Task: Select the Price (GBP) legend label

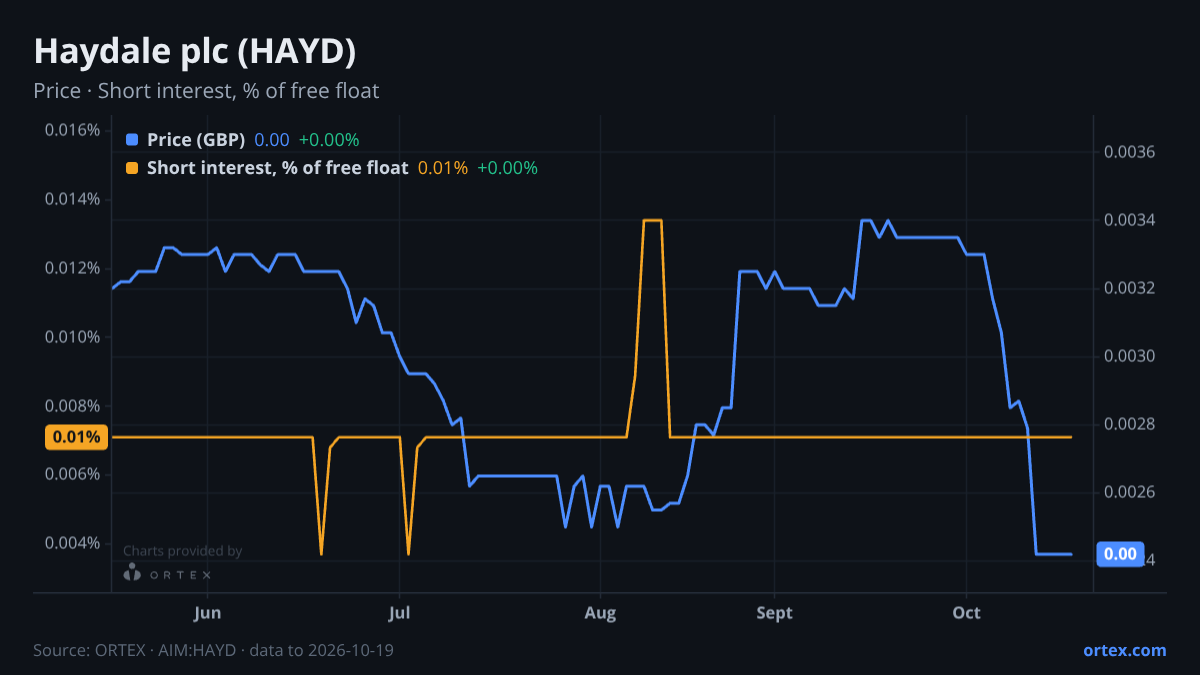Action: click(x=196, y=140)
